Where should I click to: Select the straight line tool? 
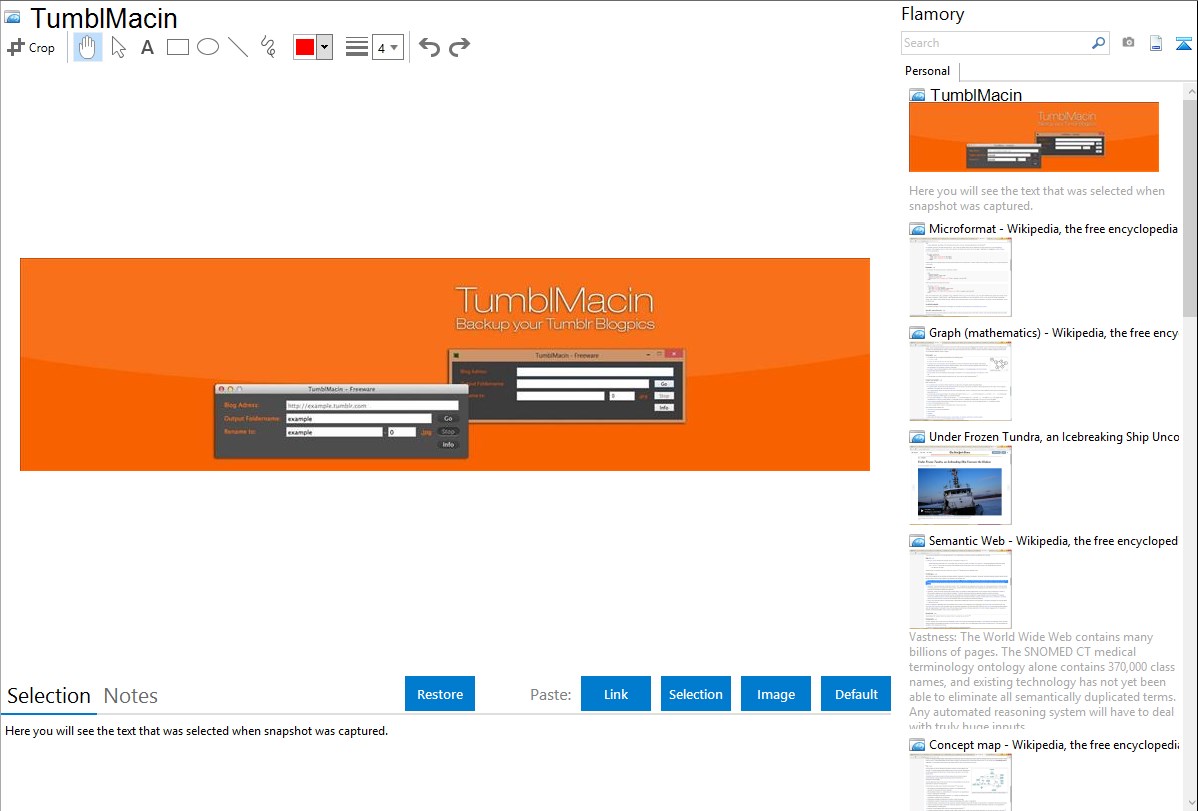[x=238, y=47]
